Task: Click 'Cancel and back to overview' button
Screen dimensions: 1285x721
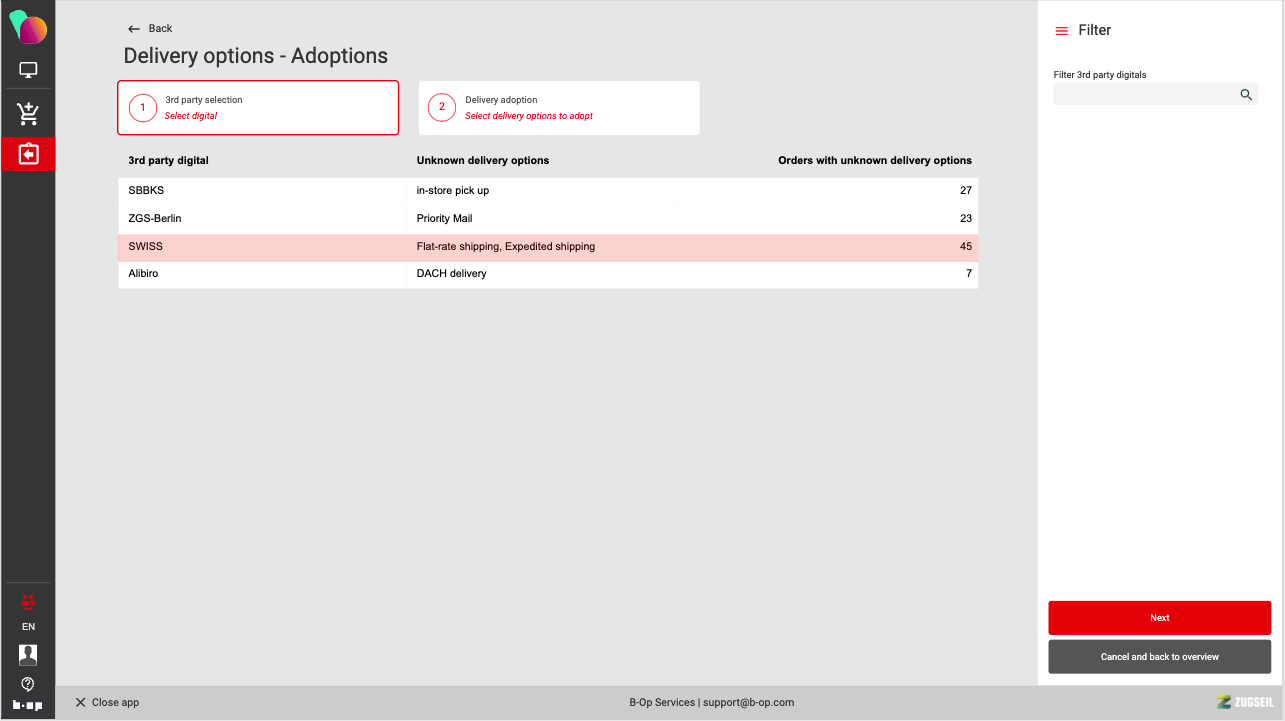Action: [1159, 657]
